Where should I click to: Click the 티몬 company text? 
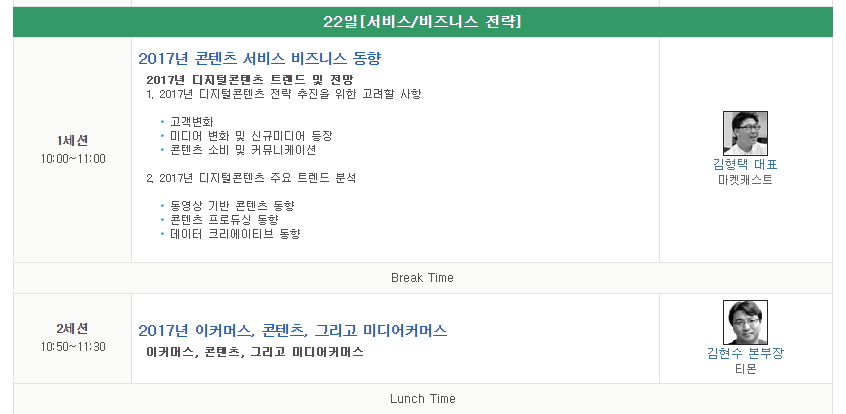pos(745,369)
